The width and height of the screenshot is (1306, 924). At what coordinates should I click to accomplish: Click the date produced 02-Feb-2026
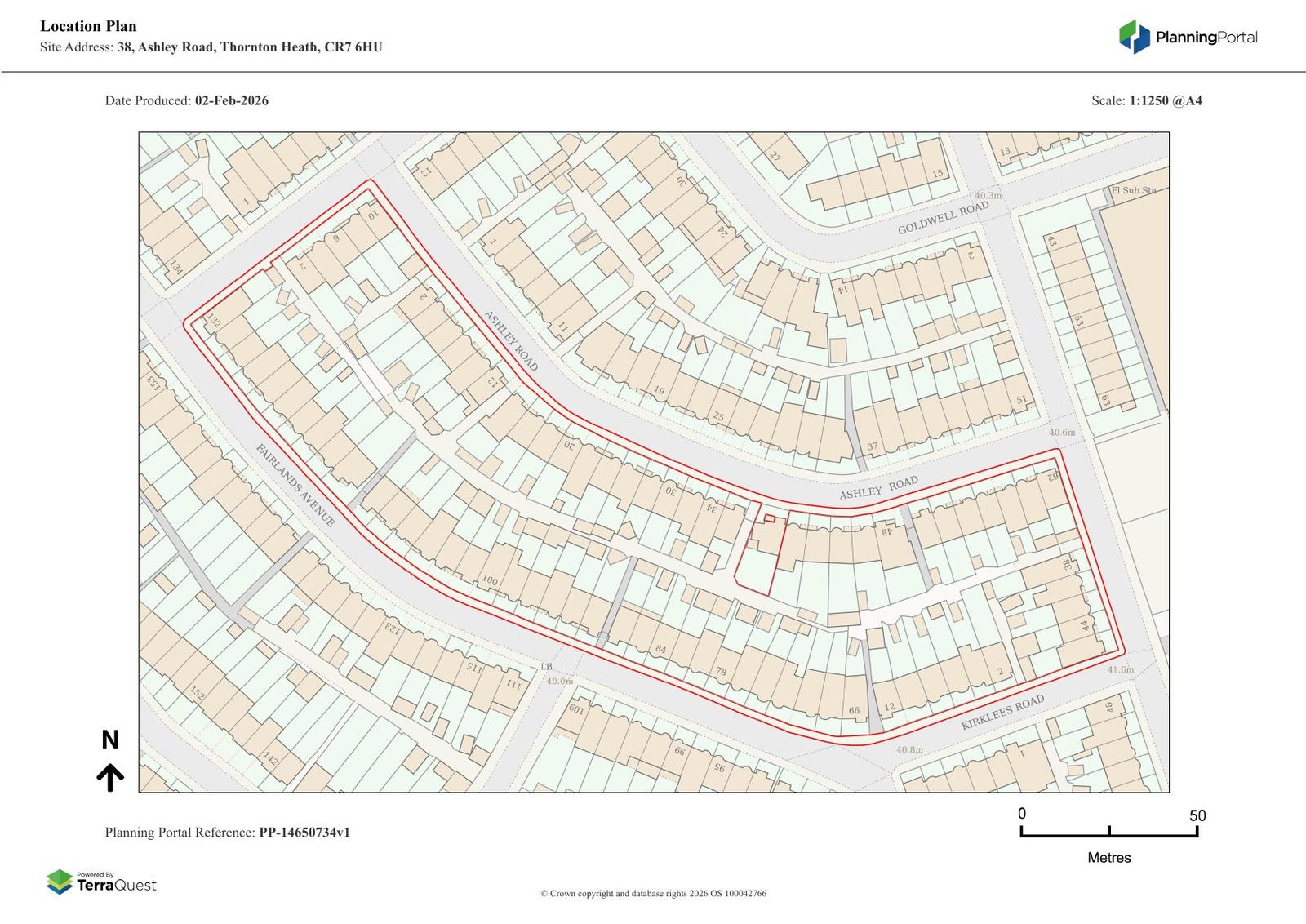(231, 101)
